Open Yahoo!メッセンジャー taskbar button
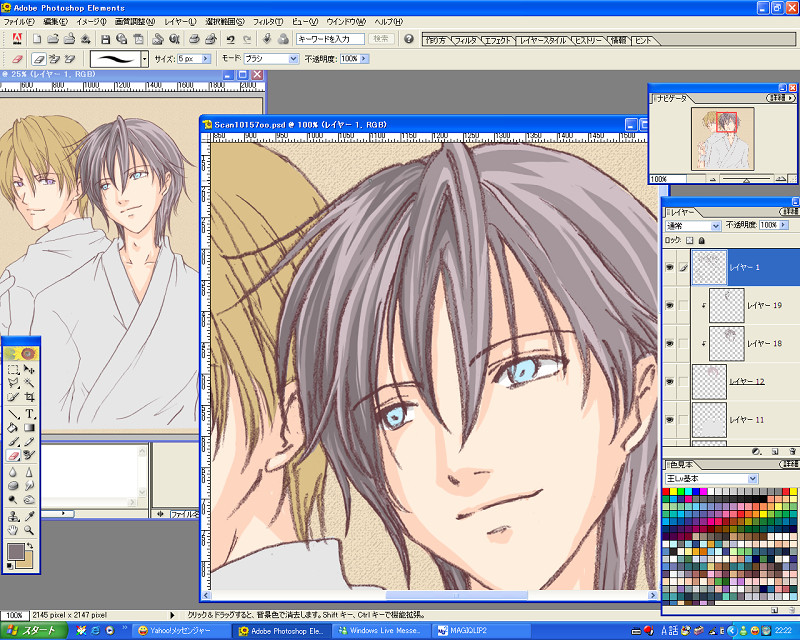Image resolution: width=800 pixels, height=640 pixels. tap(179, 631)
